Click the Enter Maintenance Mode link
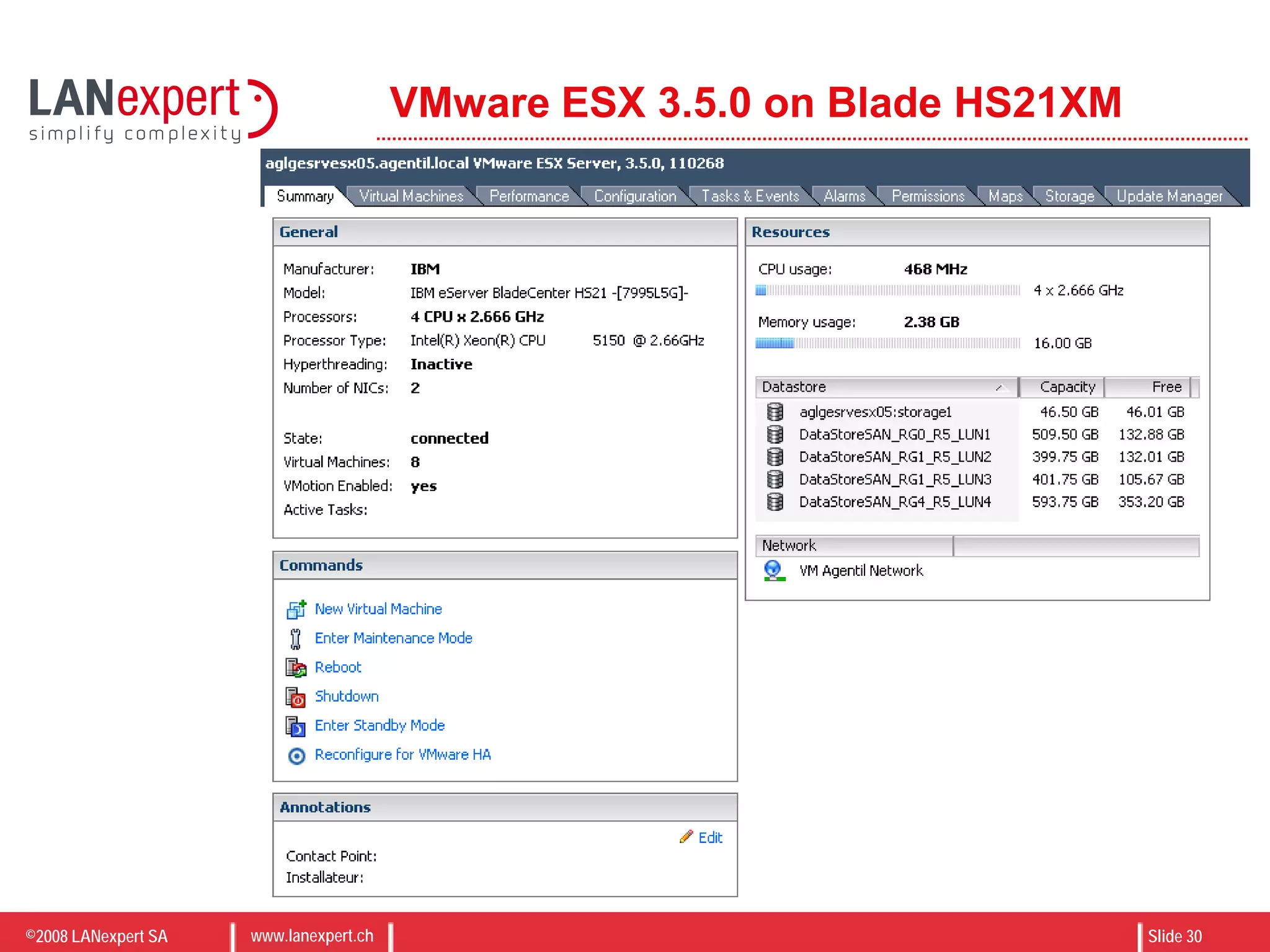This screenshot has height=952, width=1270. (x=394, y=638)
